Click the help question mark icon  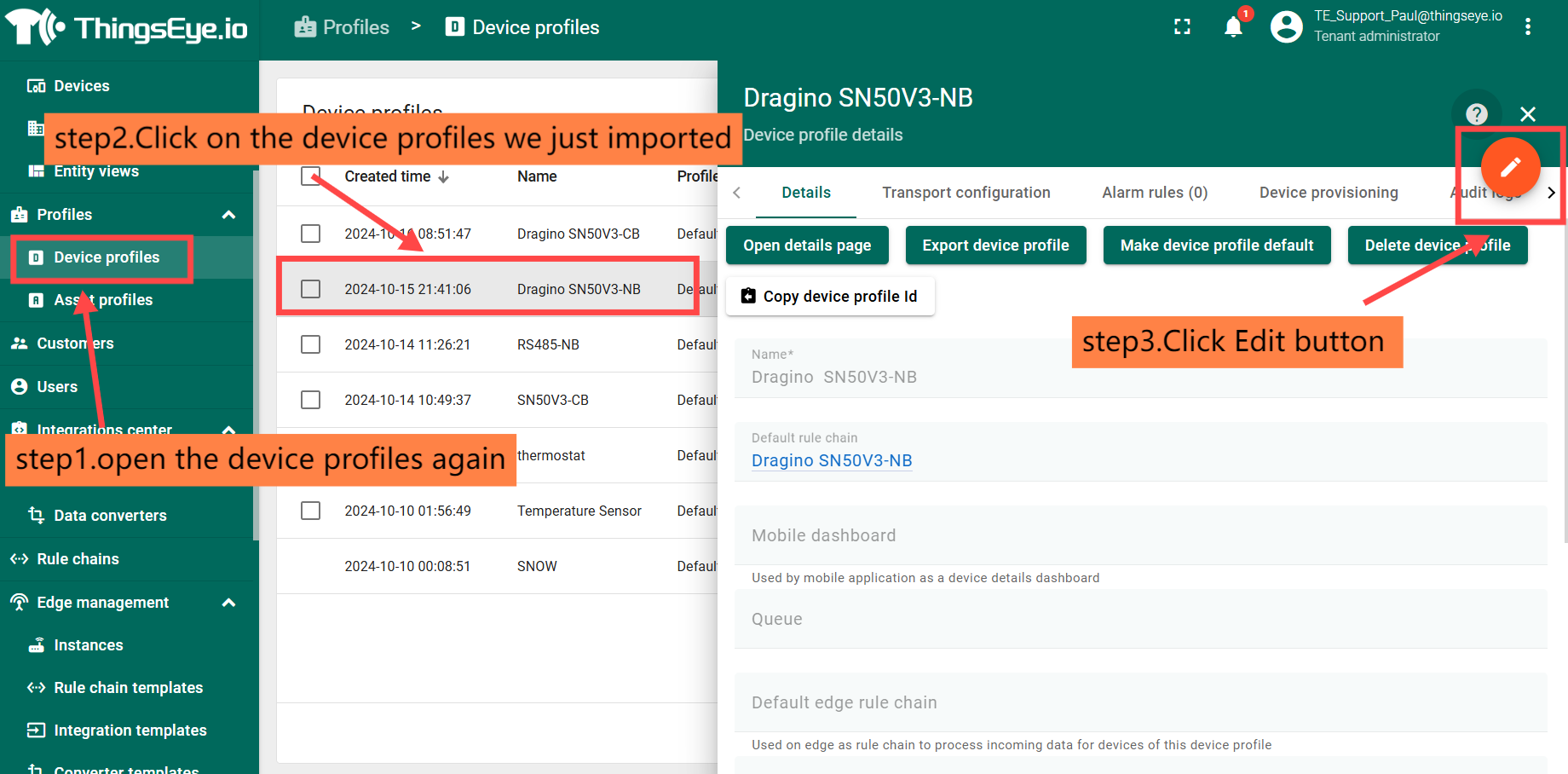click(1476, 114)
